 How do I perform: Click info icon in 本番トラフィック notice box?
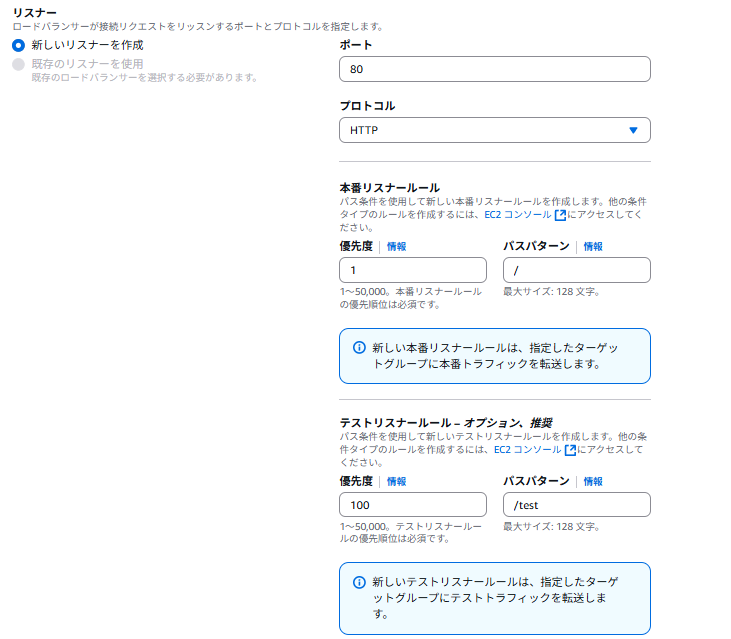359,348
